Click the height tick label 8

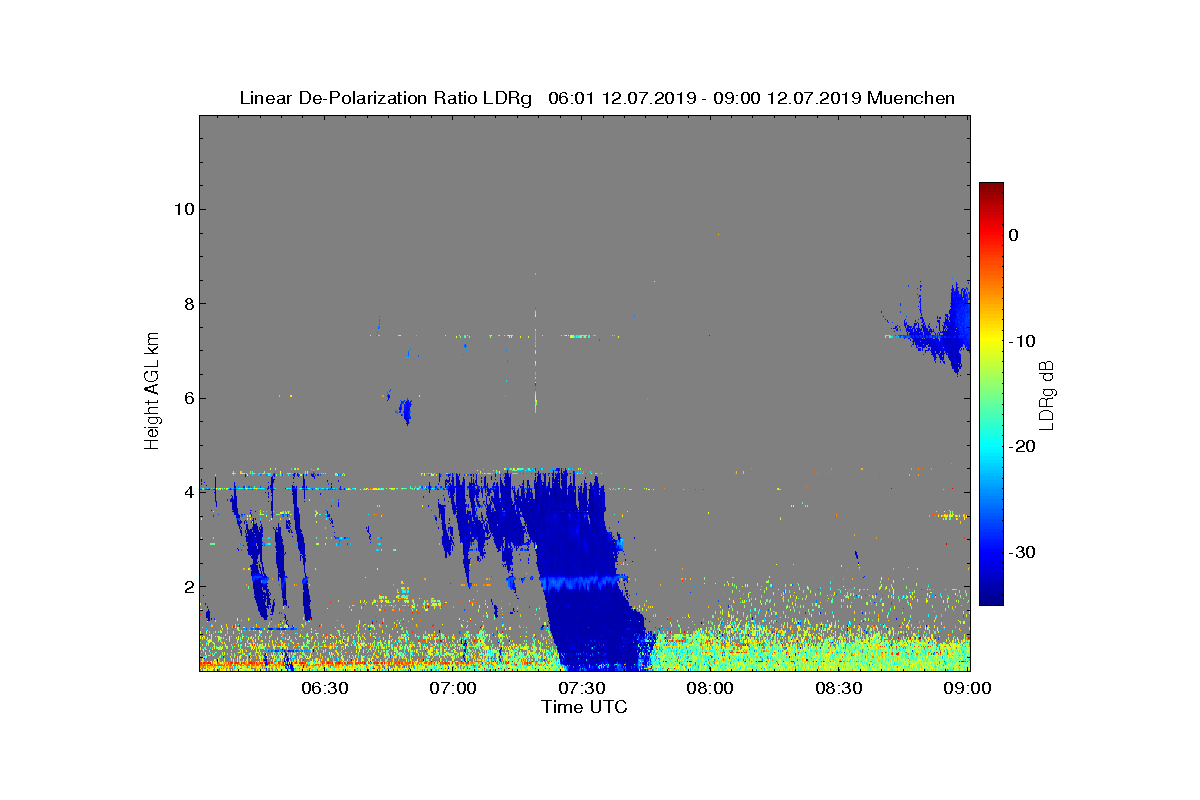(187, 304)
